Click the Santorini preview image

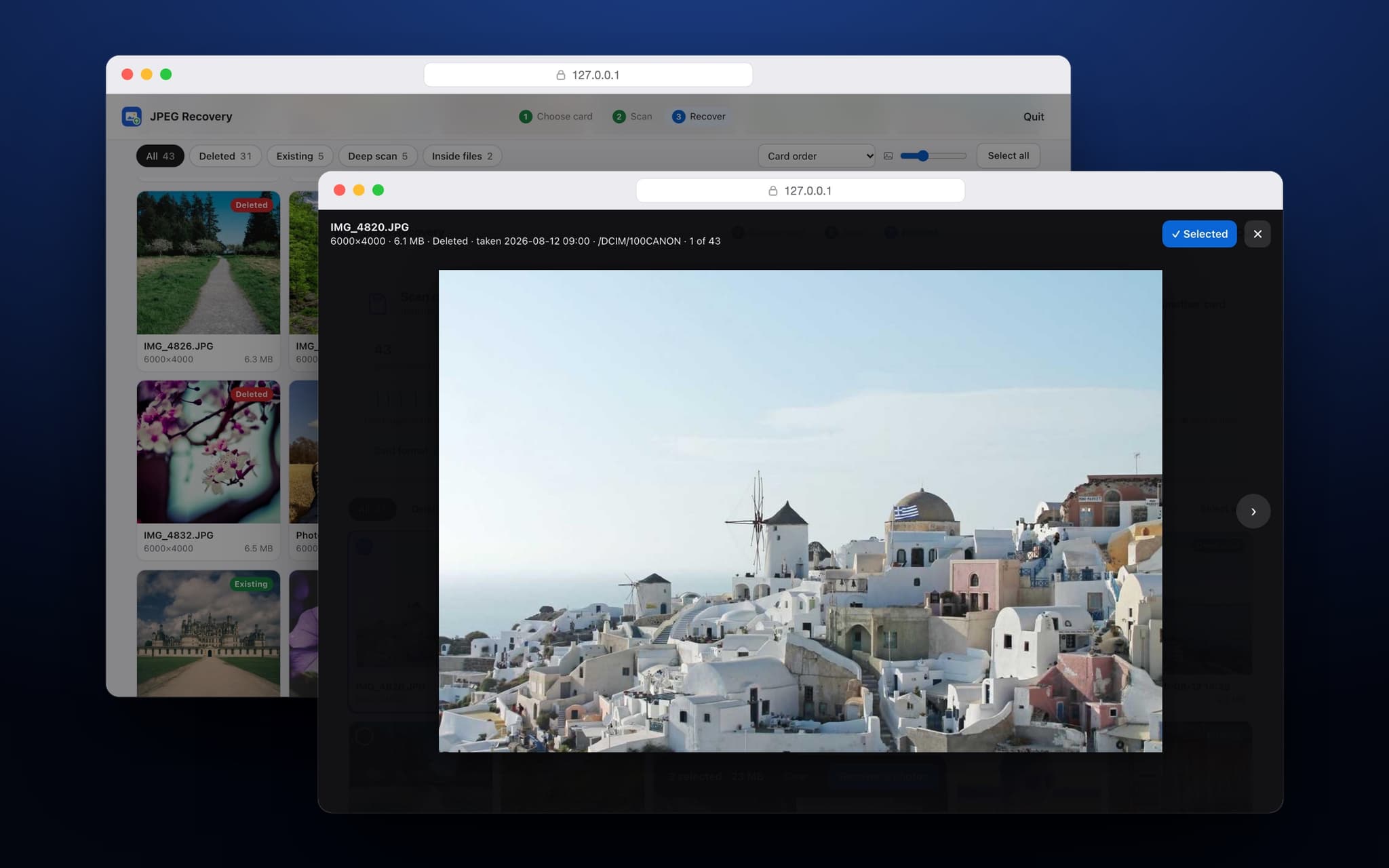pos(800,511)
